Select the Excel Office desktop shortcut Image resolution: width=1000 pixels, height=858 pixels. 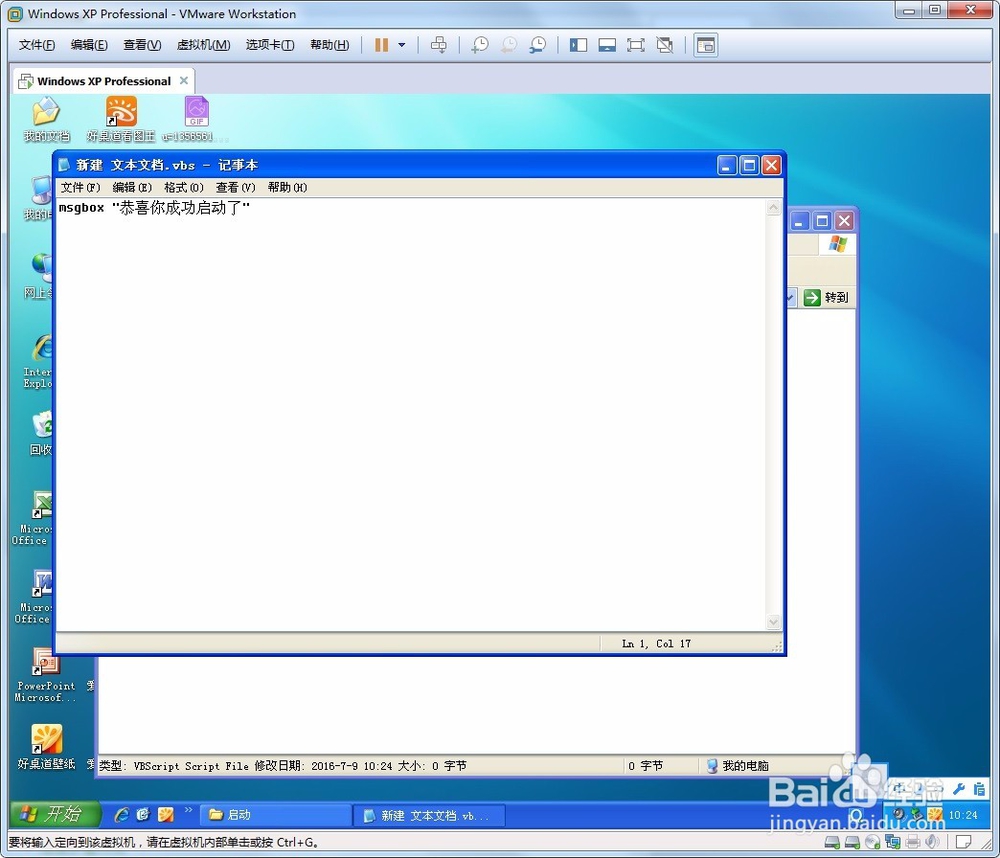pos(32,518)
